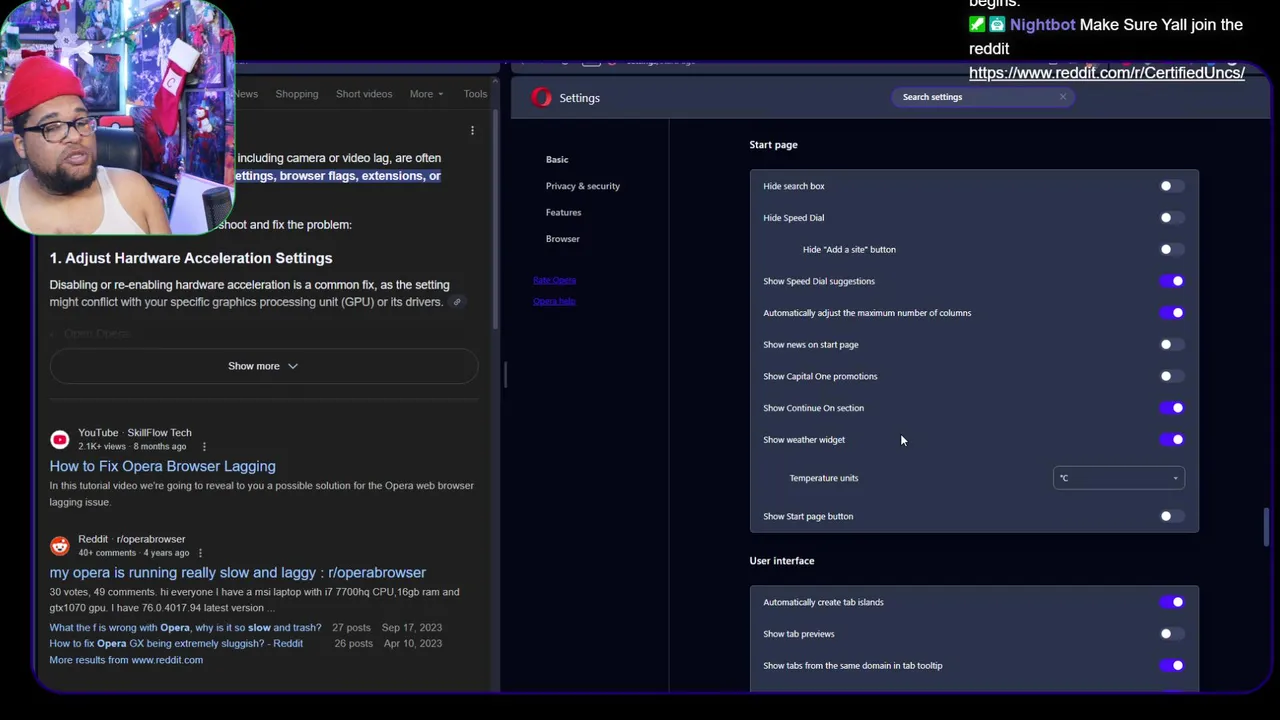Click the streamer webcam overlay

(x=118, y=117)
